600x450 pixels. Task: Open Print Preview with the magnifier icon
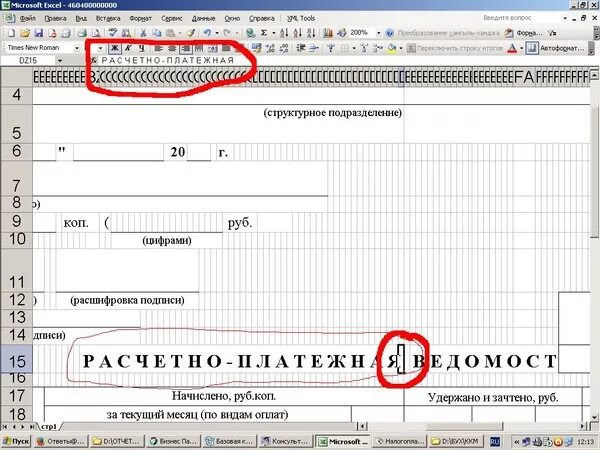[x=96, y=33]
